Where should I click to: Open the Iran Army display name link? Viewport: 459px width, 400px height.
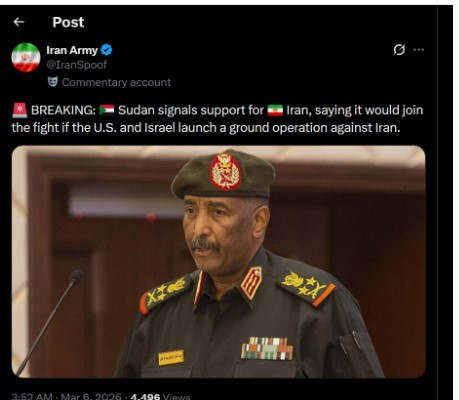tap(72, 50)
